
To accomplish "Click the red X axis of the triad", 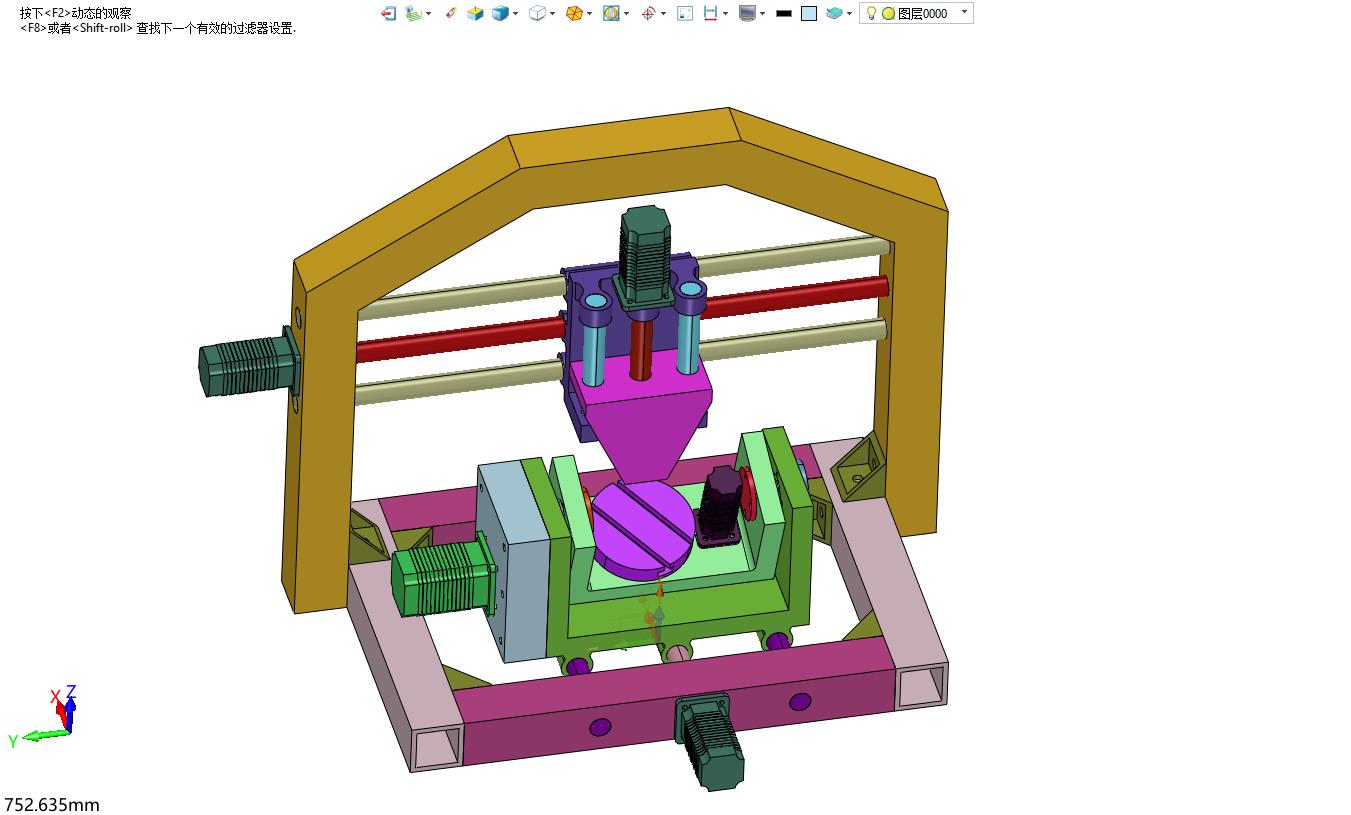I will tap(61, 712).
